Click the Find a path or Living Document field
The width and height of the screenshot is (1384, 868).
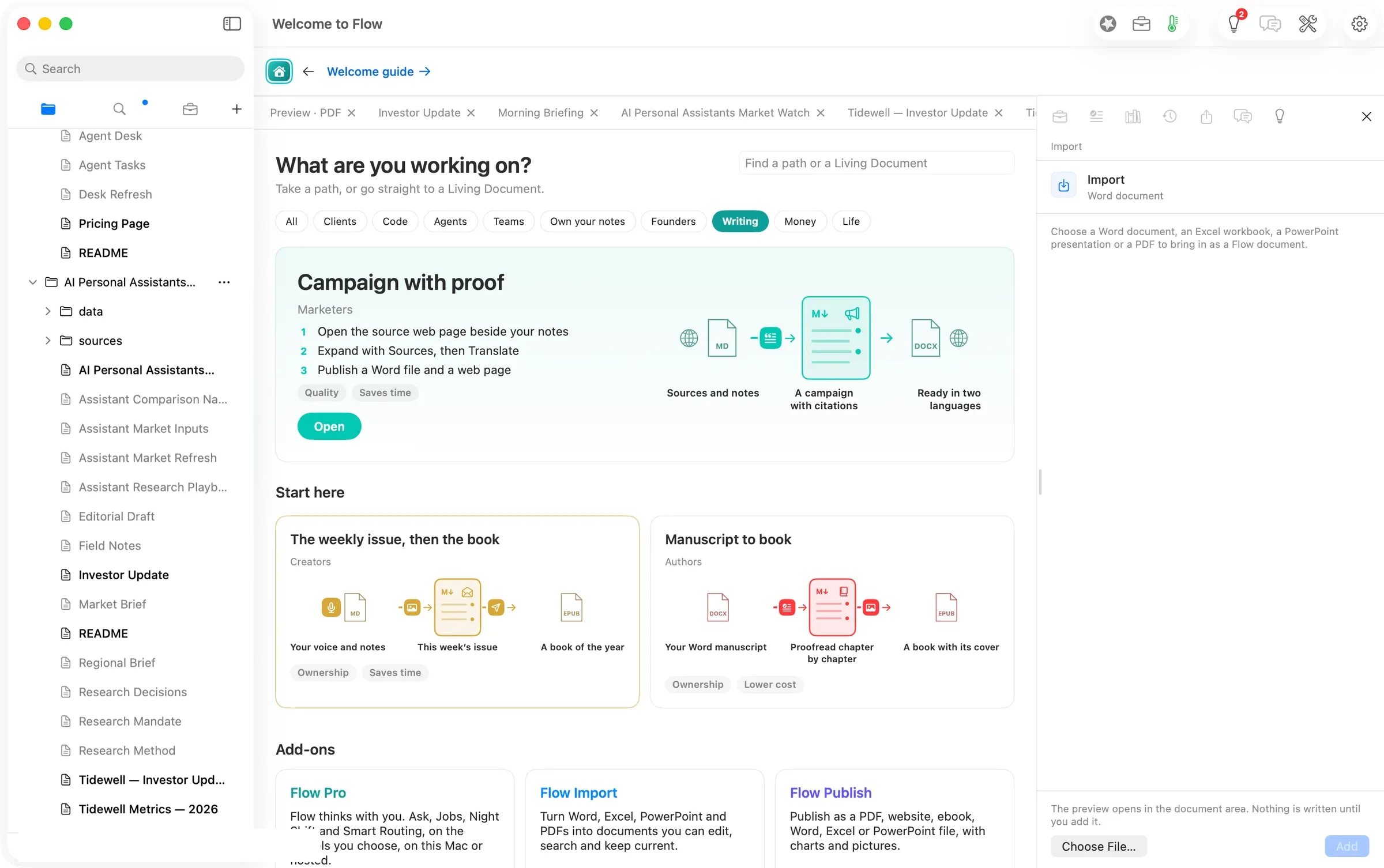876,163
